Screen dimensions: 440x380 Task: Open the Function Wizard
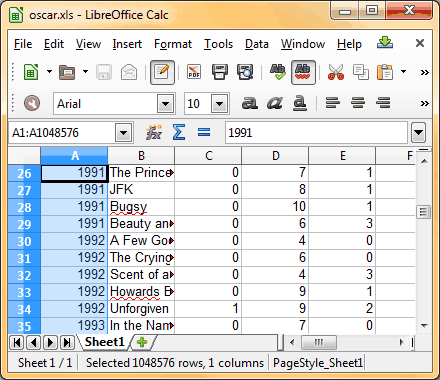click(x=154, y=132)
